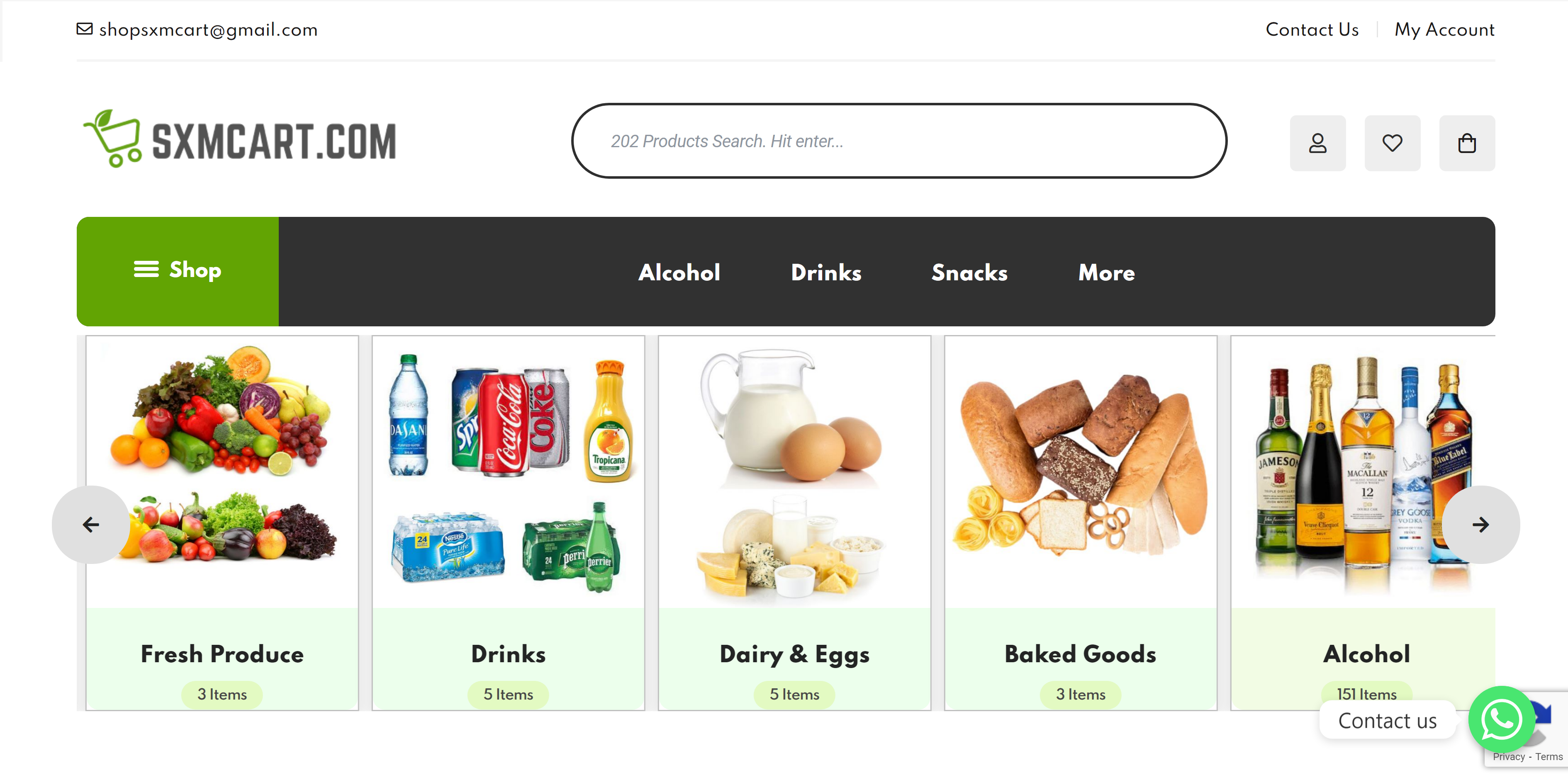Click the envelope email icon
The width and height of the screenshot is (1568, 780).
(x=85, y=29)
